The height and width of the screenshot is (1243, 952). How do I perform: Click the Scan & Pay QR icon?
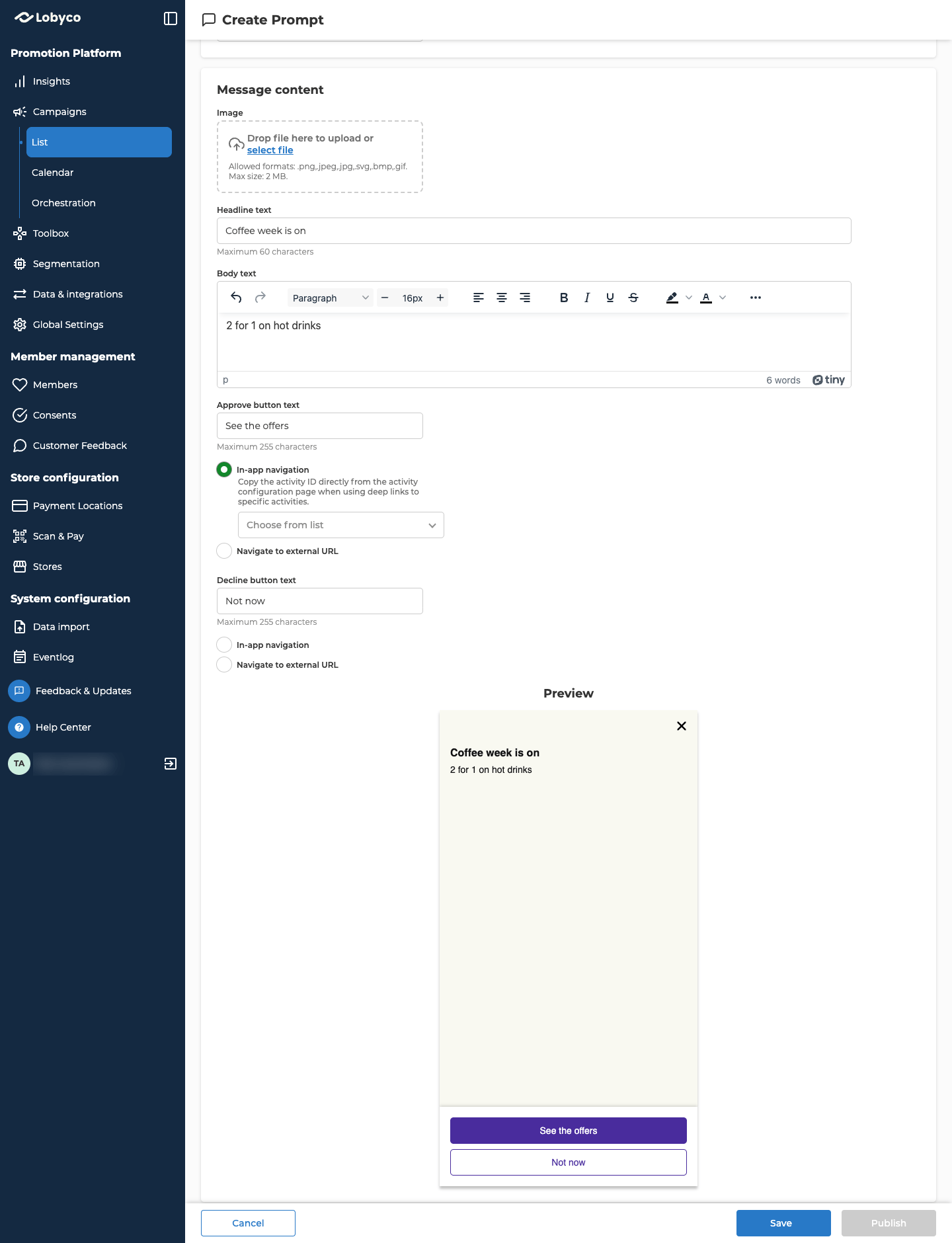click(x=20, y=536)
